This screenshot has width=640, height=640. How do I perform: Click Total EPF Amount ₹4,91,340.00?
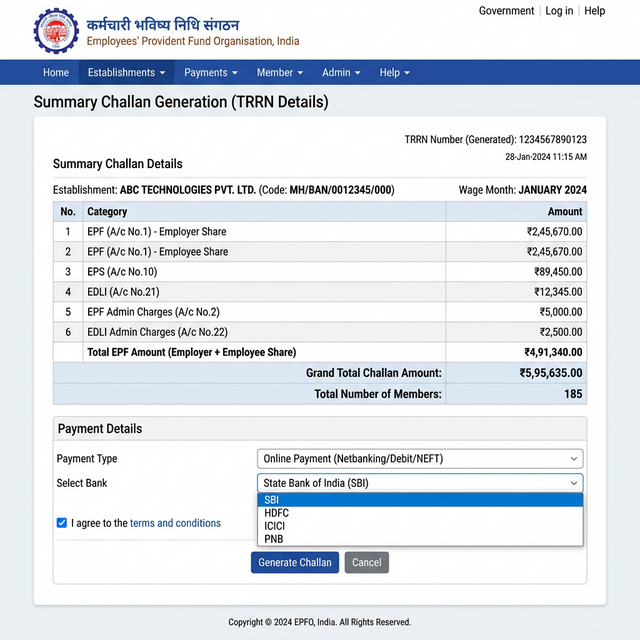pos(553,352)
